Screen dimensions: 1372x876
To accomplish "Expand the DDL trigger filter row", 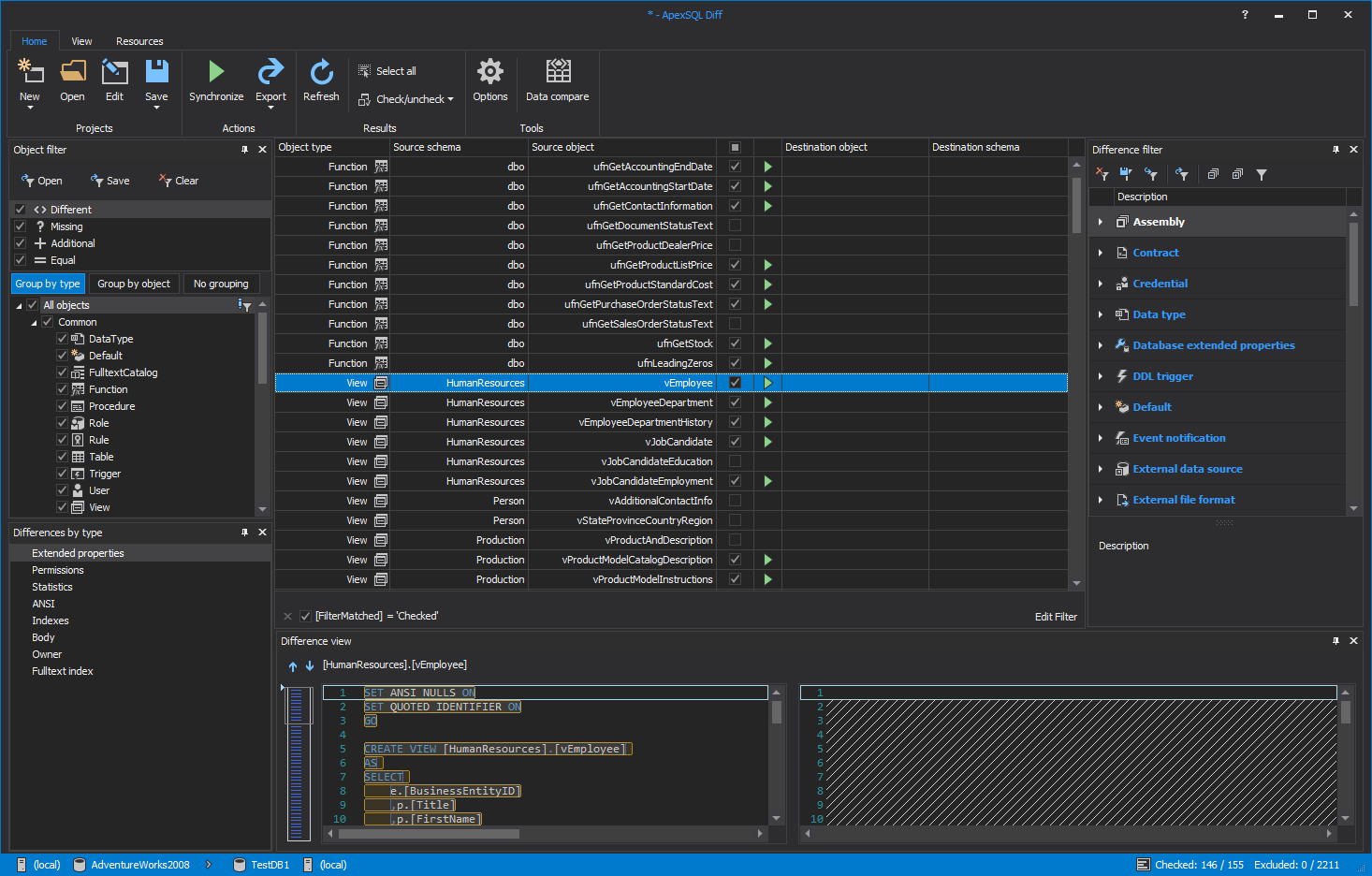I will click(1101, 376).
